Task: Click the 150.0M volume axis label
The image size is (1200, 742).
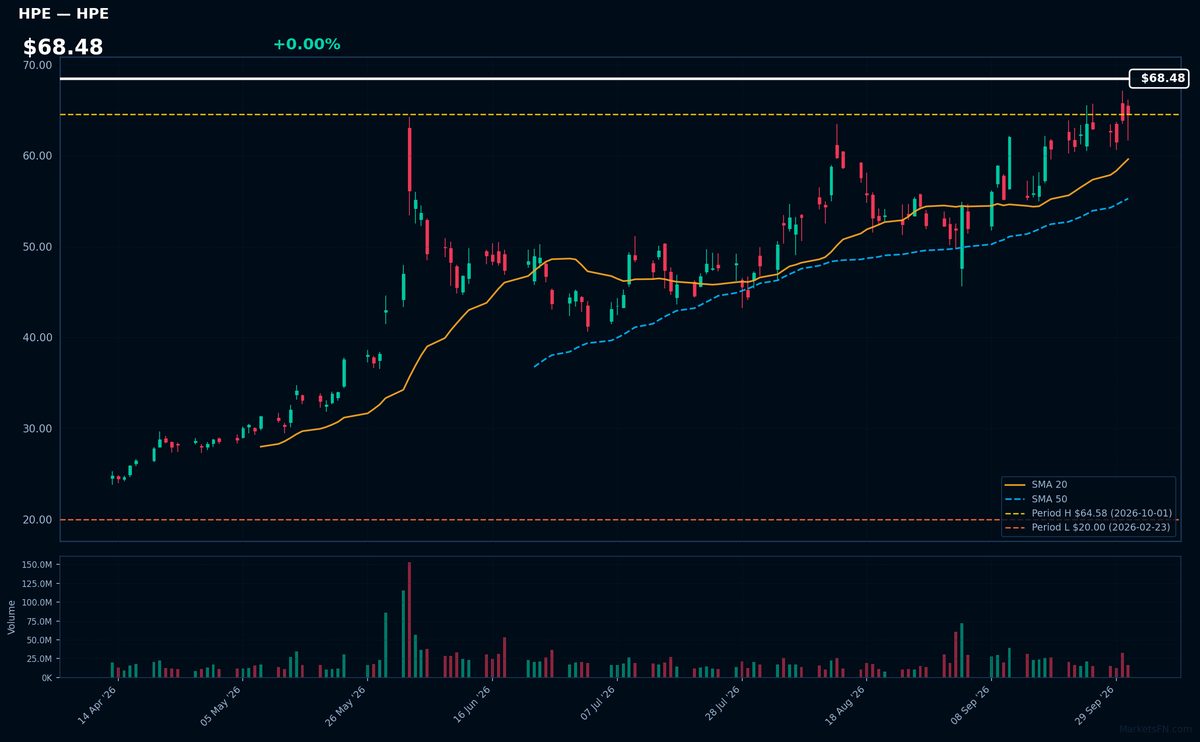Action: (37, 565)
